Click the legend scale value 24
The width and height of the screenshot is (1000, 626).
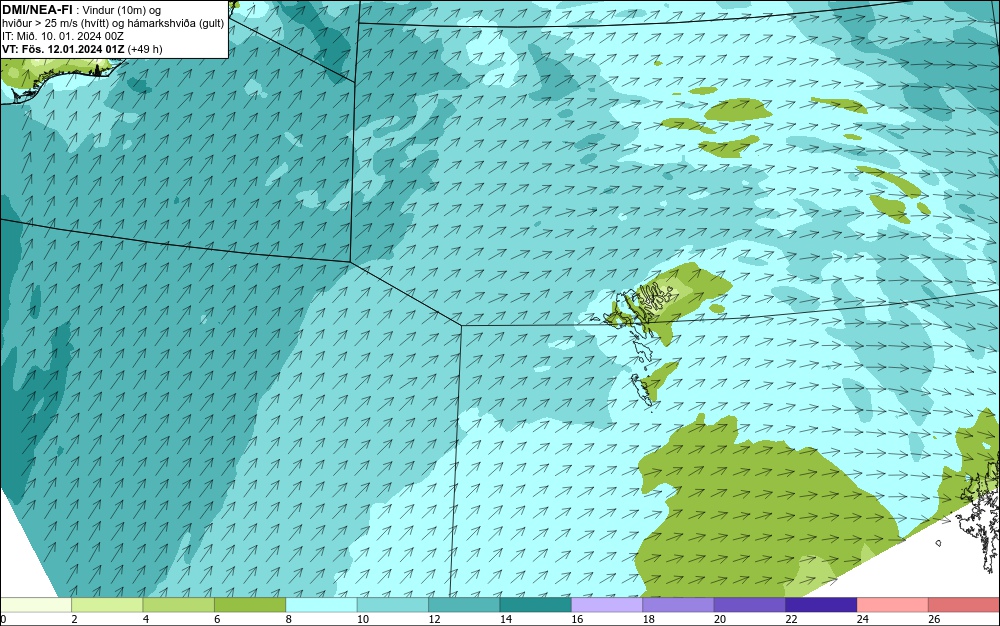tap(863, 619)
